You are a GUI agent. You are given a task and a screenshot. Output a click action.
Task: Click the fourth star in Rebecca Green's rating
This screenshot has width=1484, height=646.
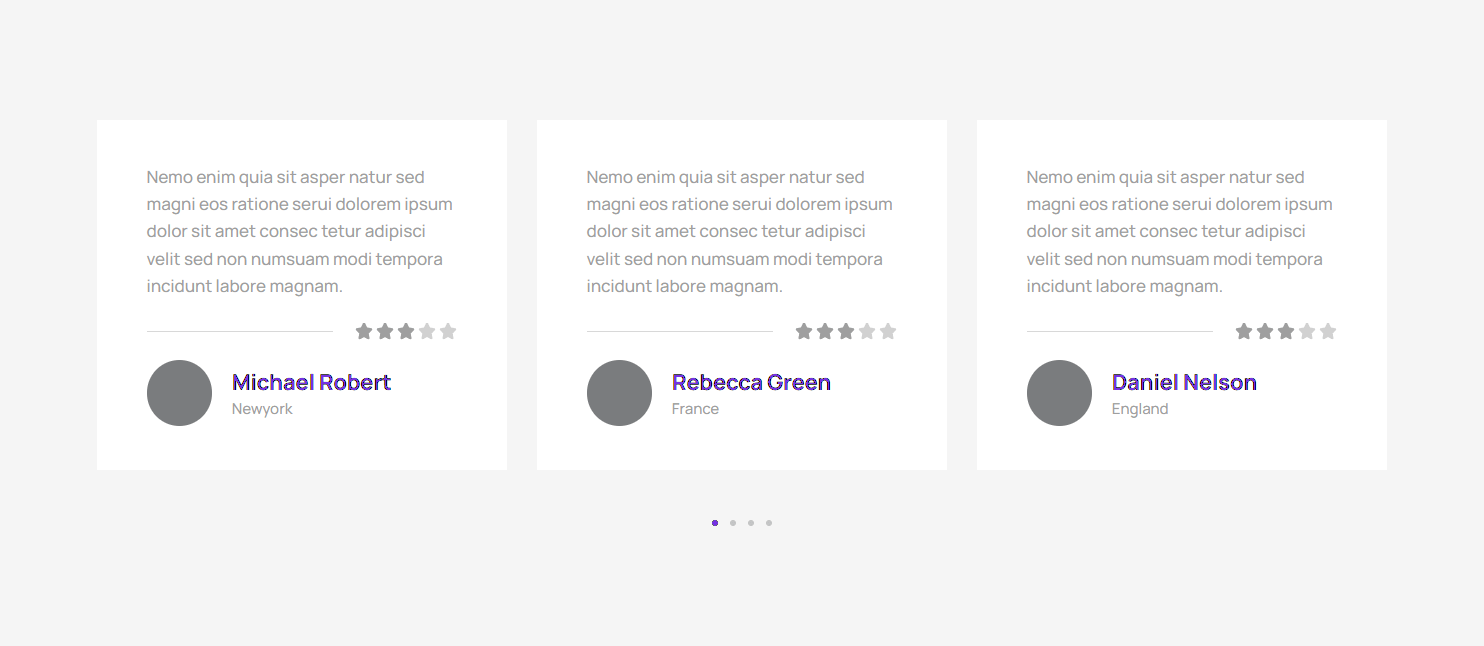pyautogui.click(x=867, y=331)
